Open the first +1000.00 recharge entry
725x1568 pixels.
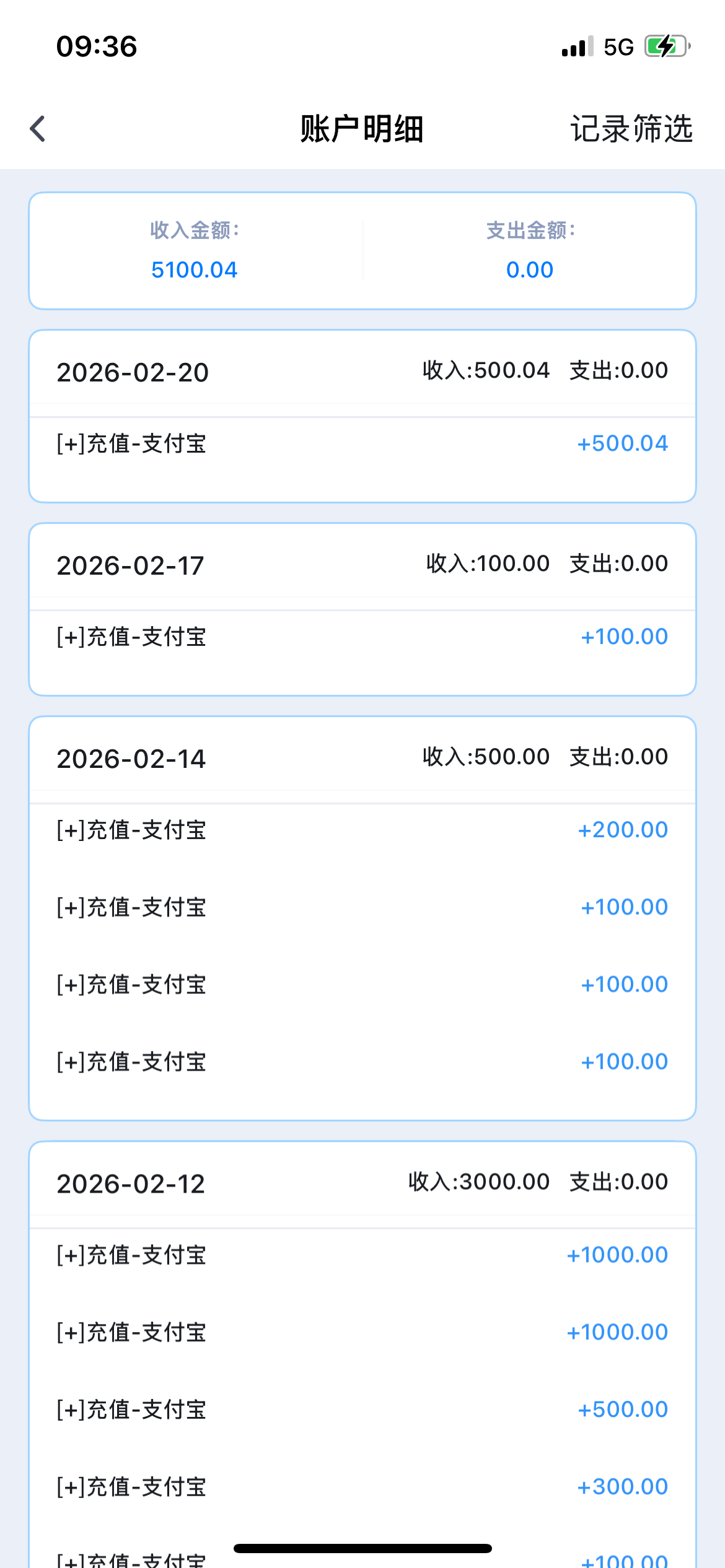click(x=362, y=1255)
